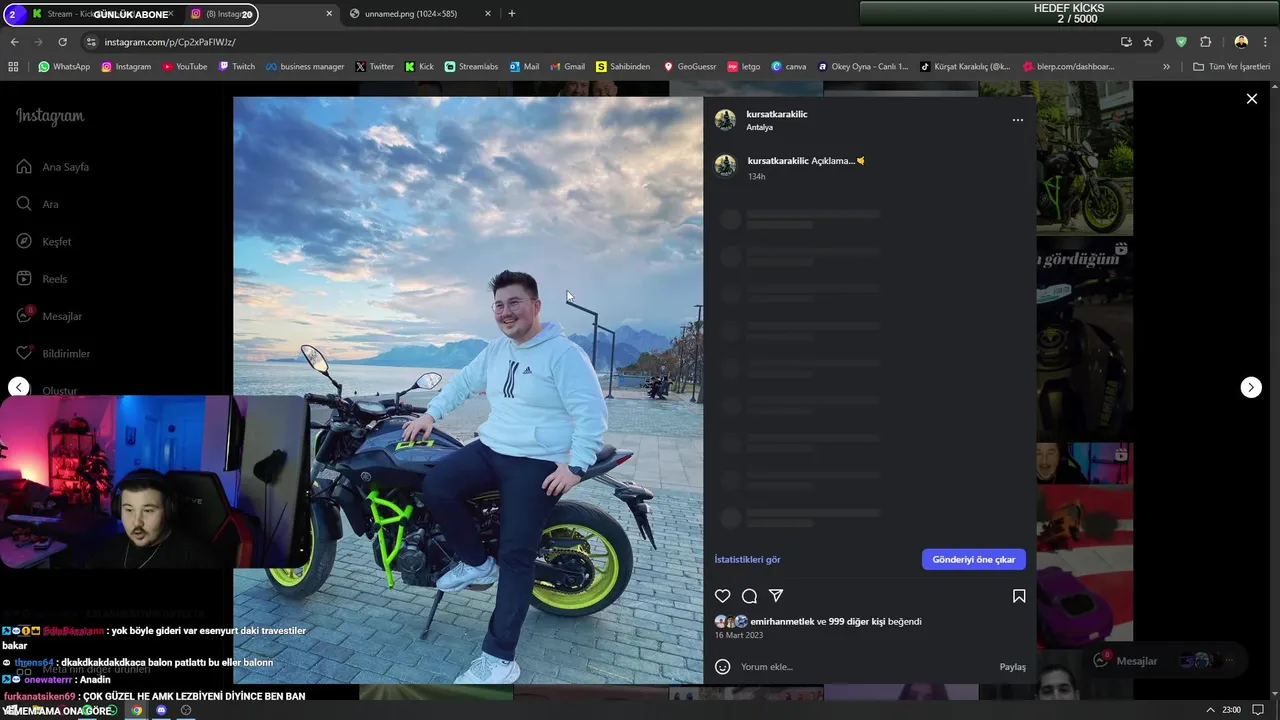Open Ara search in Instagram sidebar
1280x720 pixels.
pos(38,204)
